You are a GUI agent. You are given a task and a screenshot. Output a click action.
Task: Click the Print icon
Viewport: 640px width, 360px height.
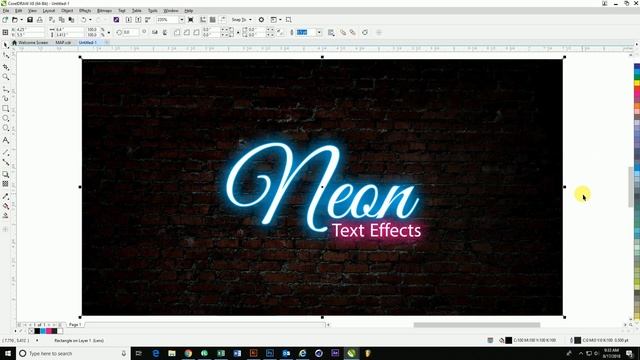(x=40, y=20)
